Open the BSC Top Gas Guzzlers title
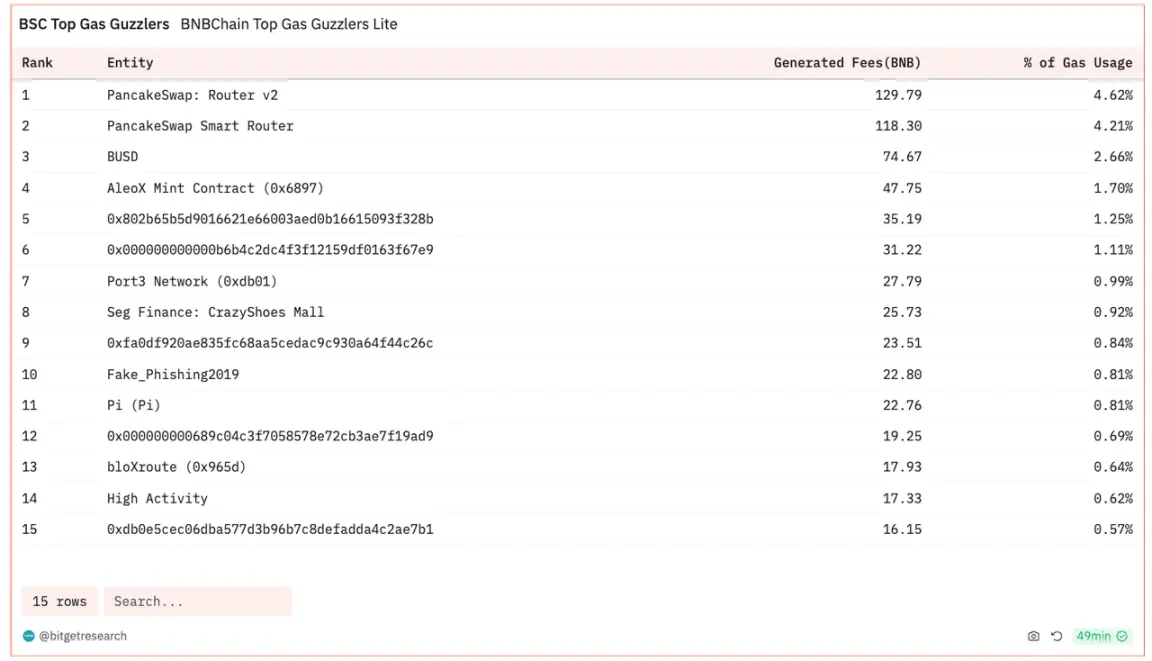This screenshot has height=661, width=1152. 94,24
